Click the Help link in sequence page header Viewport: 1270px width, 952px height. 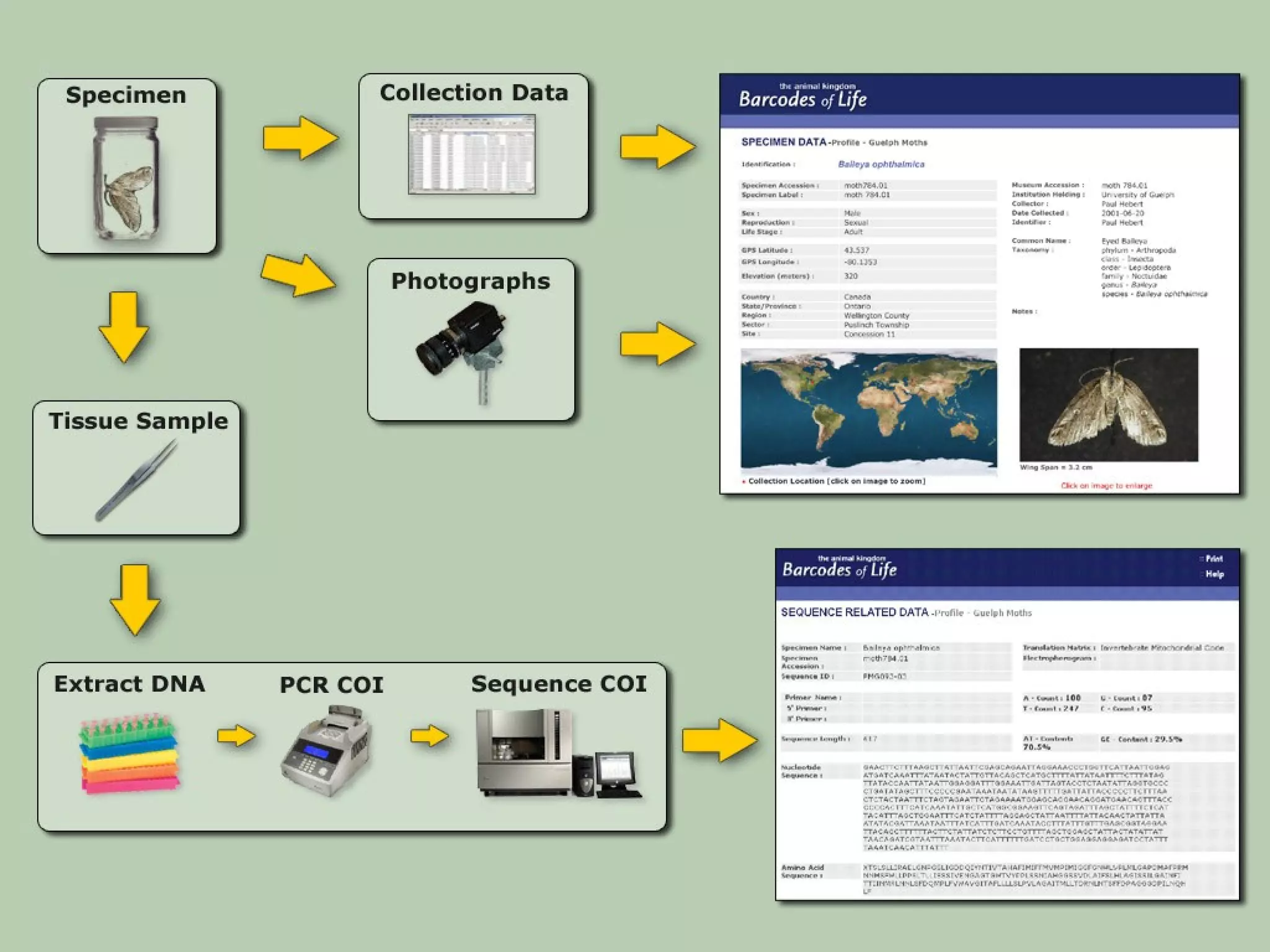tap(1214, 574)
